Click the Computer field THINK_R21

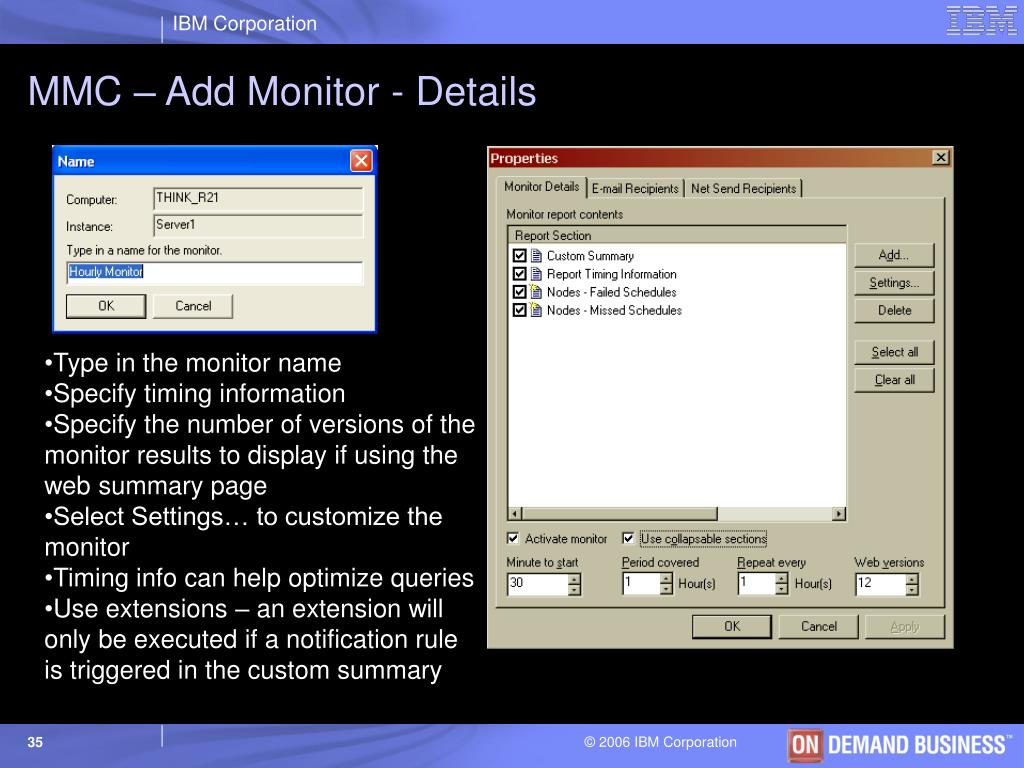[x=258, y=199]
